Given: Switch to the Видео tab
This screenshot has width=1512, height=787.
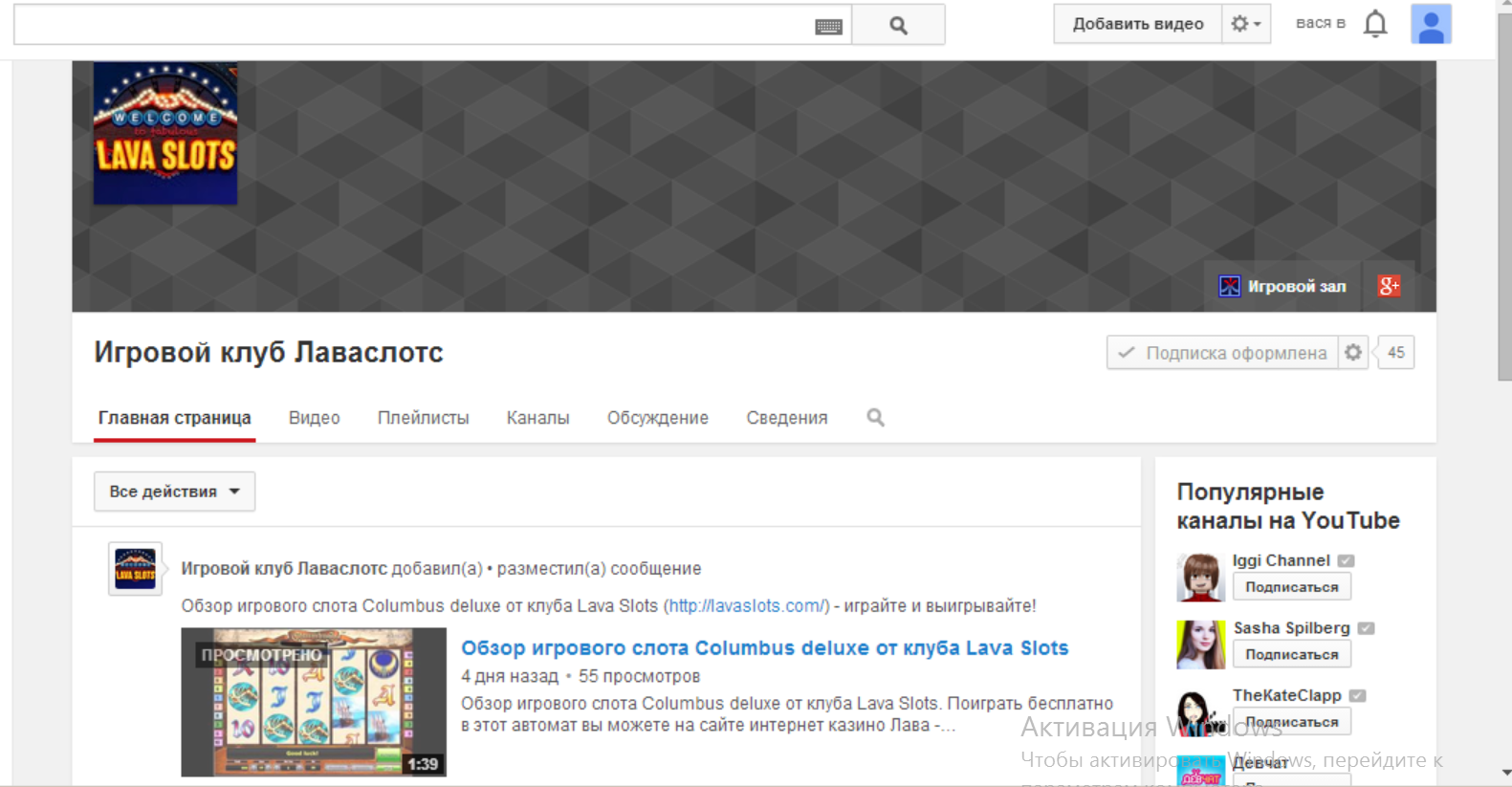Looking at the screenshot, I should pyautogui.click(x=315, y=418).
